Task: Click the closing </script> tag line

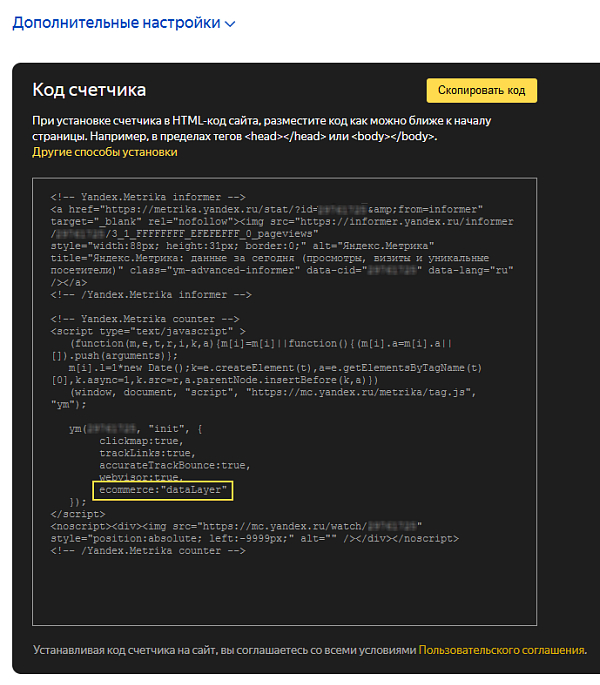Action: click(x=78, y=514)
